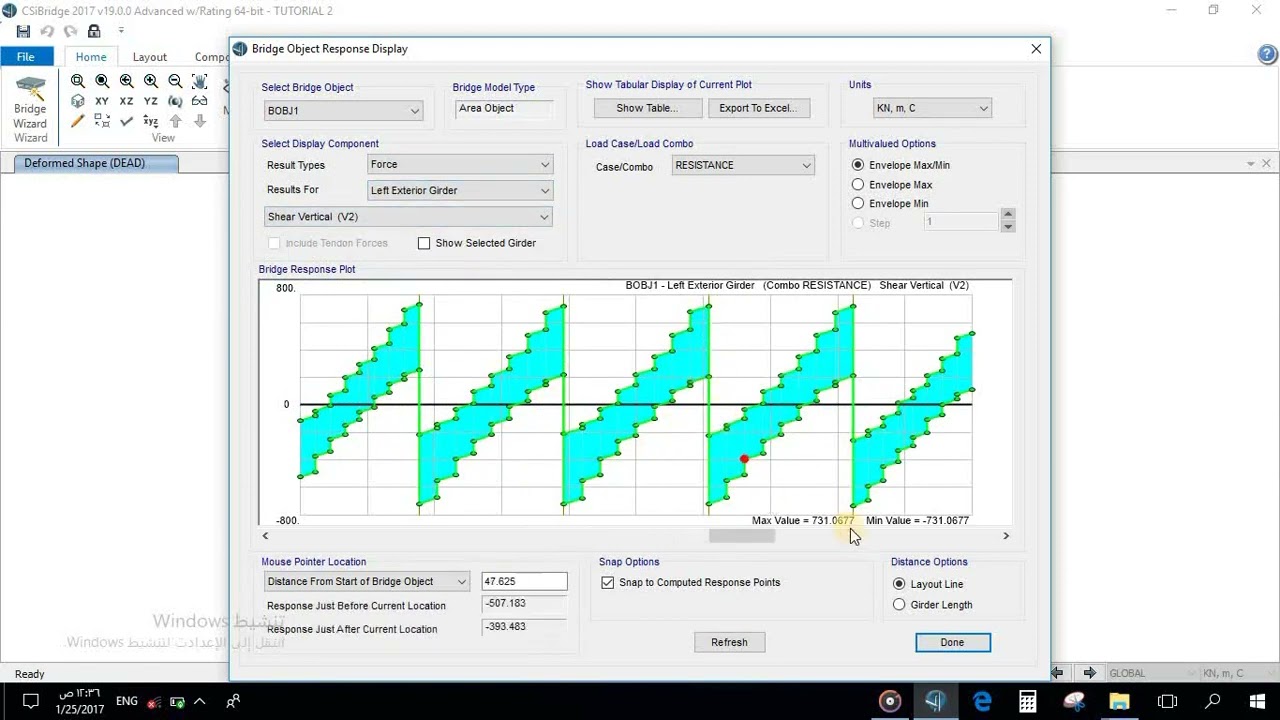This screenshot has height=720, width=1280.
Task: Click the plot scroll right arrow
Action: click(1006, 536)
